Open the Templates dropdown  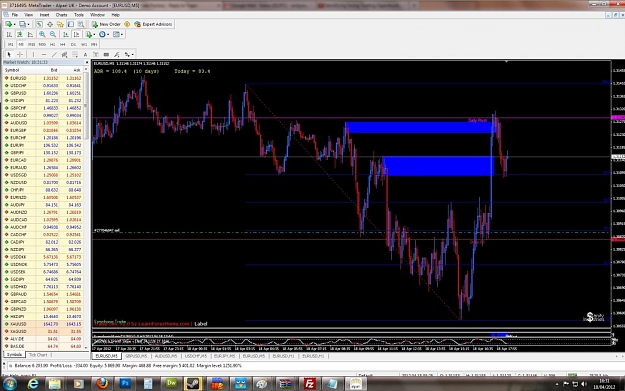click(118, 34)
